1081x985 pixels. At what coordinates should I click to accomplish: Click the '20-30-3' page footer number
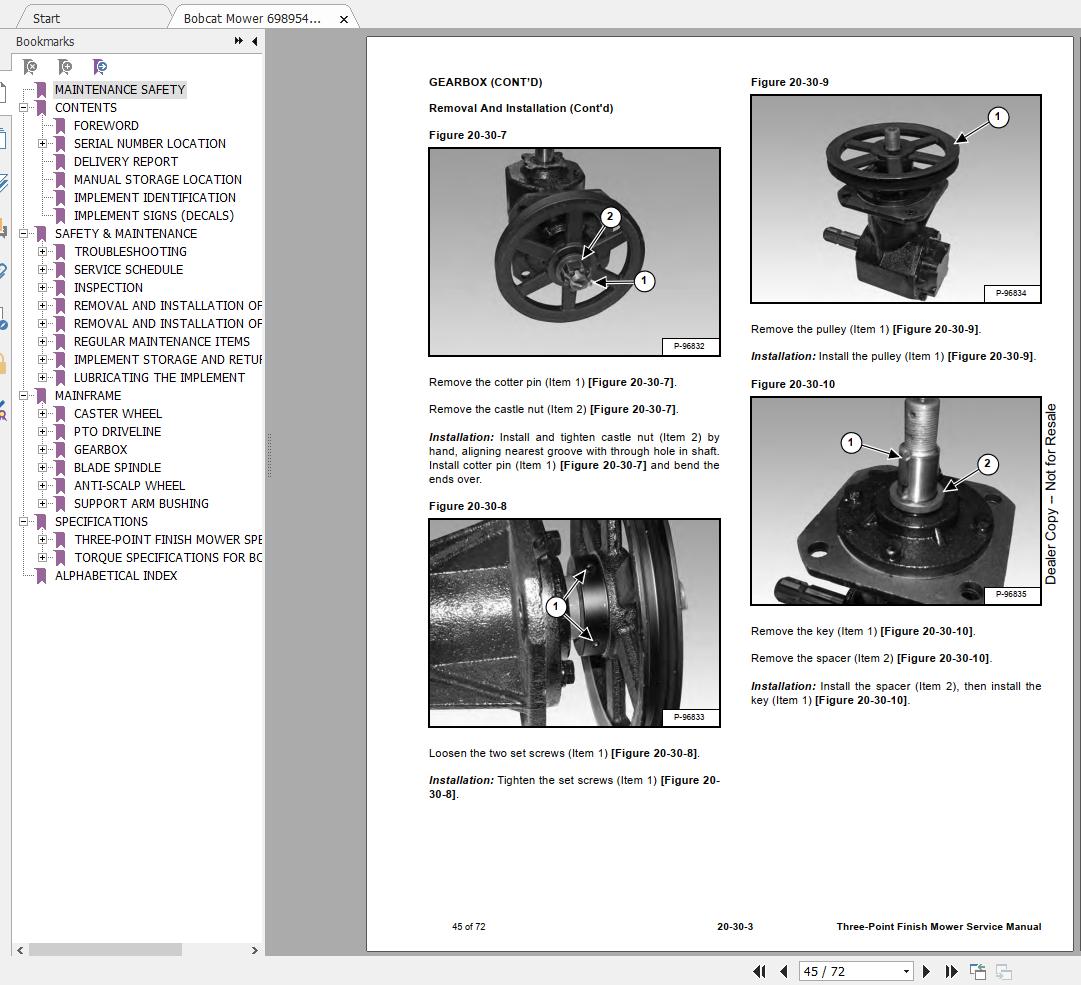point(735,926)
